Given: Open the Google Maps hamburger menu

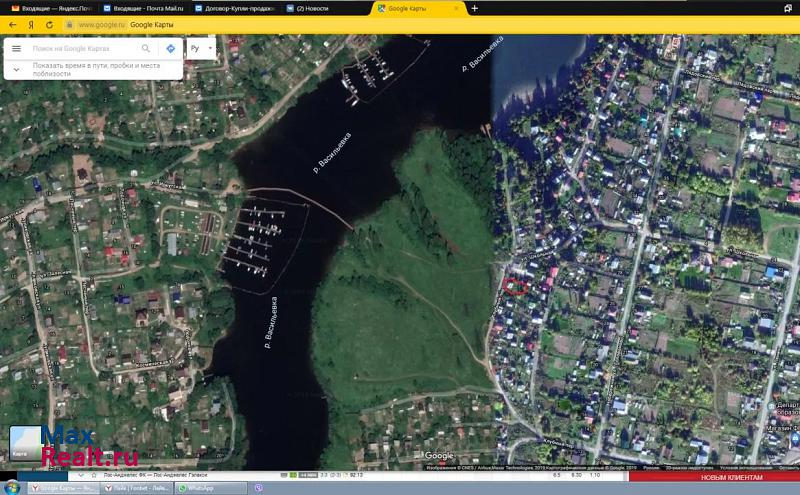Looking at the screenshot, I should 16,48.
